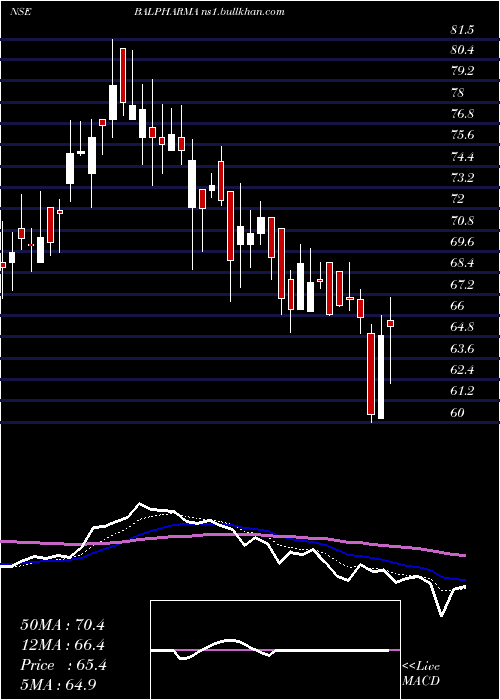This screenshot has height=700, width=500.
Task: Click the 68.4 price axis label
Action: pyautogui.click(x=462, y=263)
